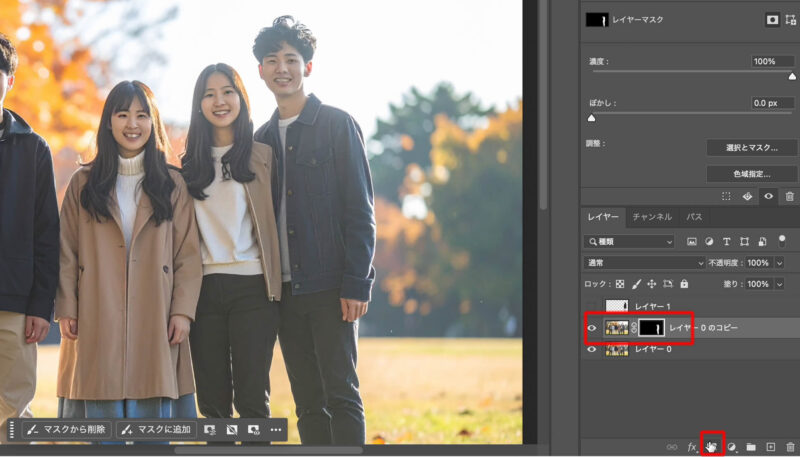Click the 濃度 100% value field
Screen dimensions: 800x457
tap(772, 61)
